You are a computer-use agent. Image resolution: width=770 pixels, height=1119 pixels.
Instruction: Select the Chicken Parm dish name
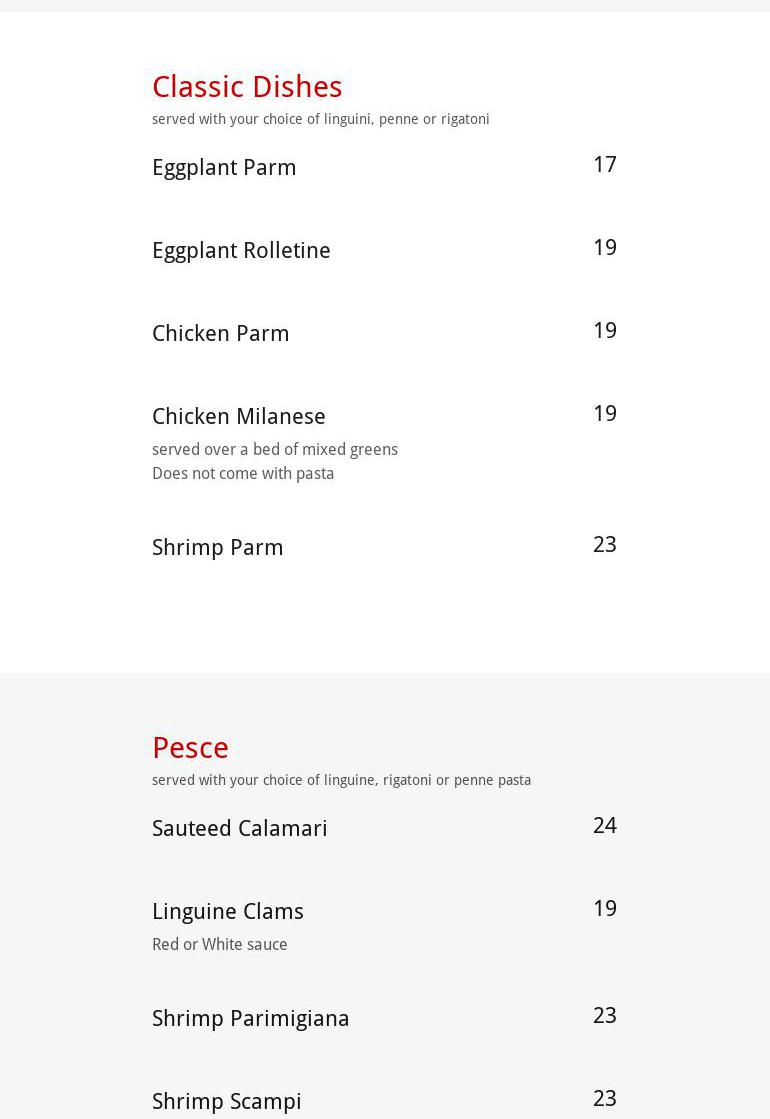(x=220, y=333)
